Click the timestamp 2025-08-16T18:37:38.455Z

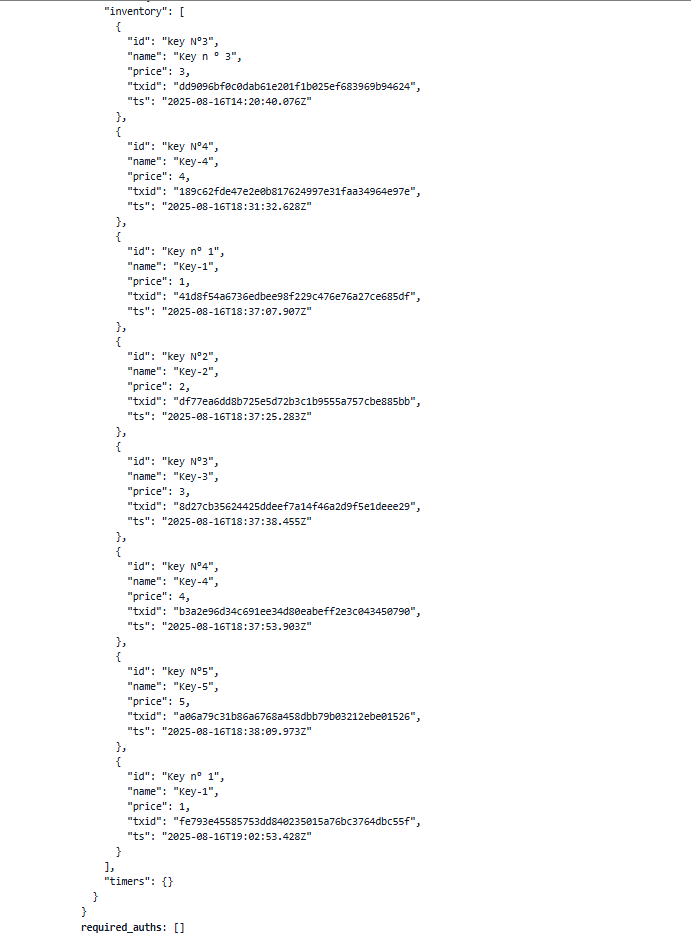tap(237, 521)
